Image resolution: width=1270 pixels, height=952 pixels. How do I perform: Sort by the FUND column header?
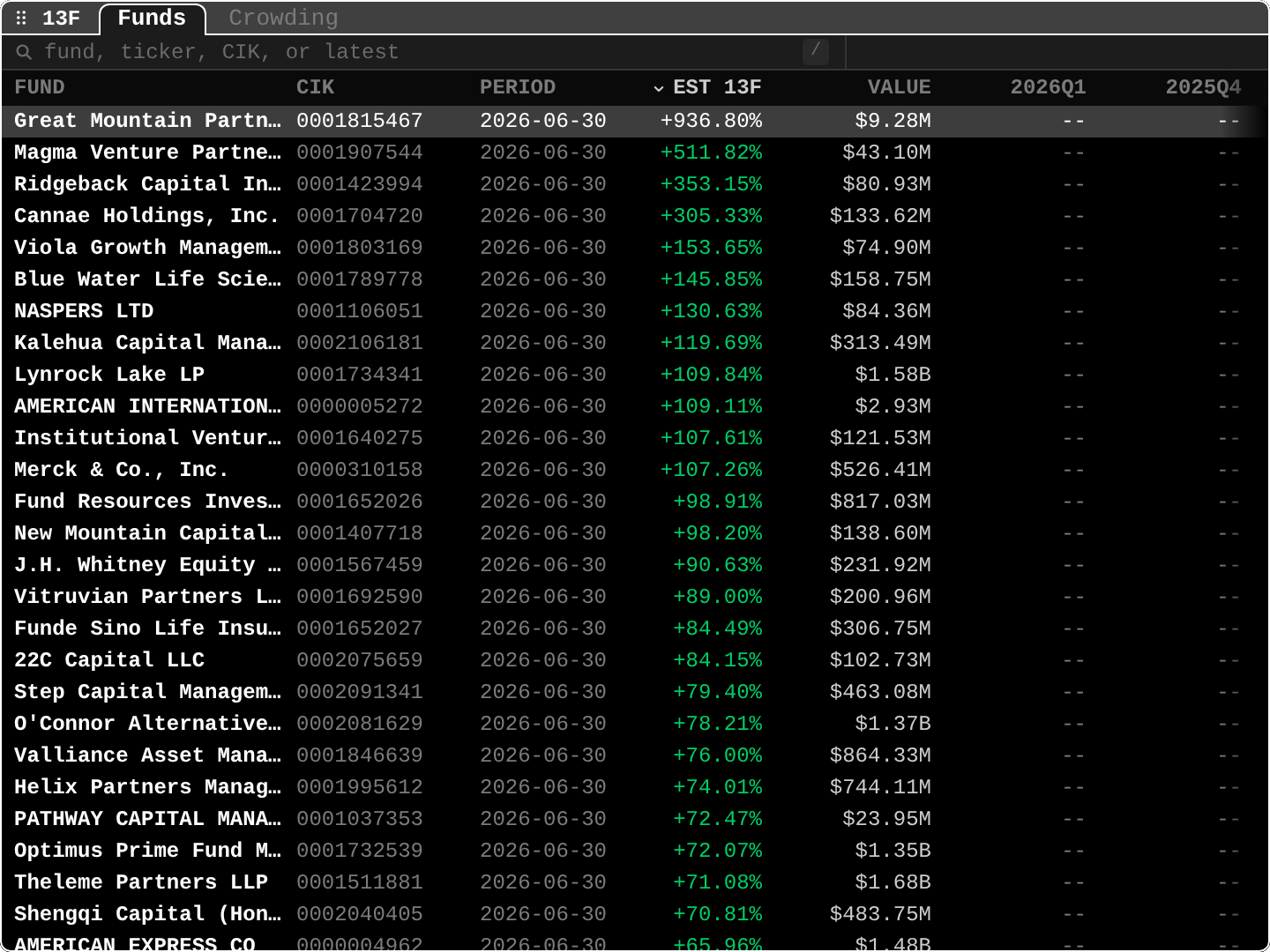coord(40,87)
